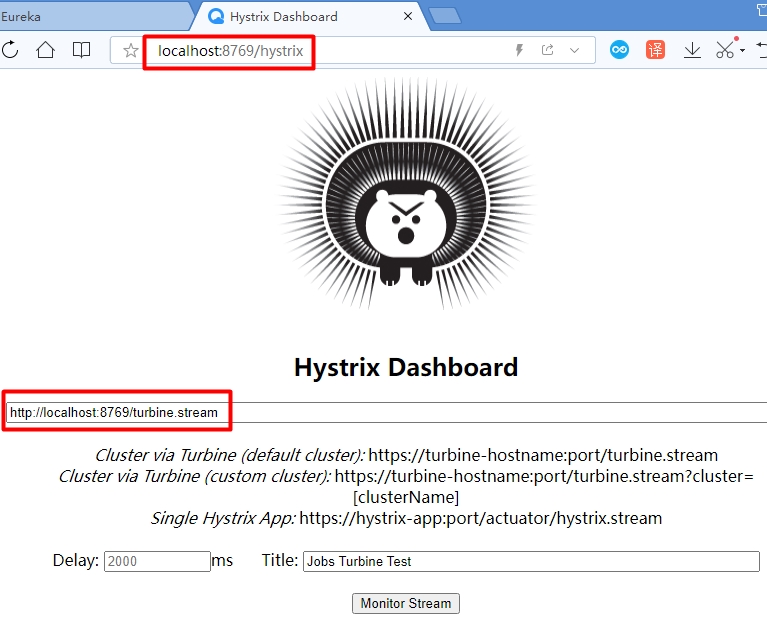Click the '[clusterName]' text
Viewport: 767px width, 617px height.
(x=406, y=497)
